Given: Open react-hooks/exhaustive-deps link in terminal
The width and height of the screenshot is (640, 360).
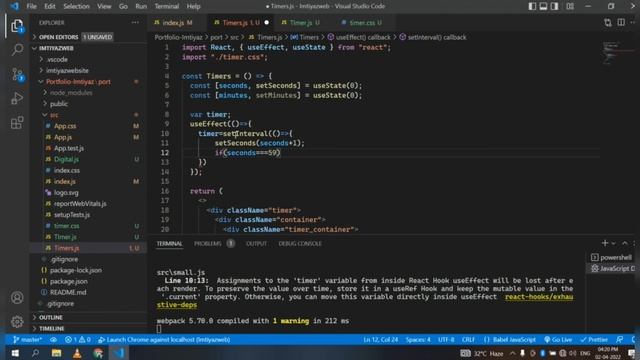Looking at the screenshot, I should [539, 297].
